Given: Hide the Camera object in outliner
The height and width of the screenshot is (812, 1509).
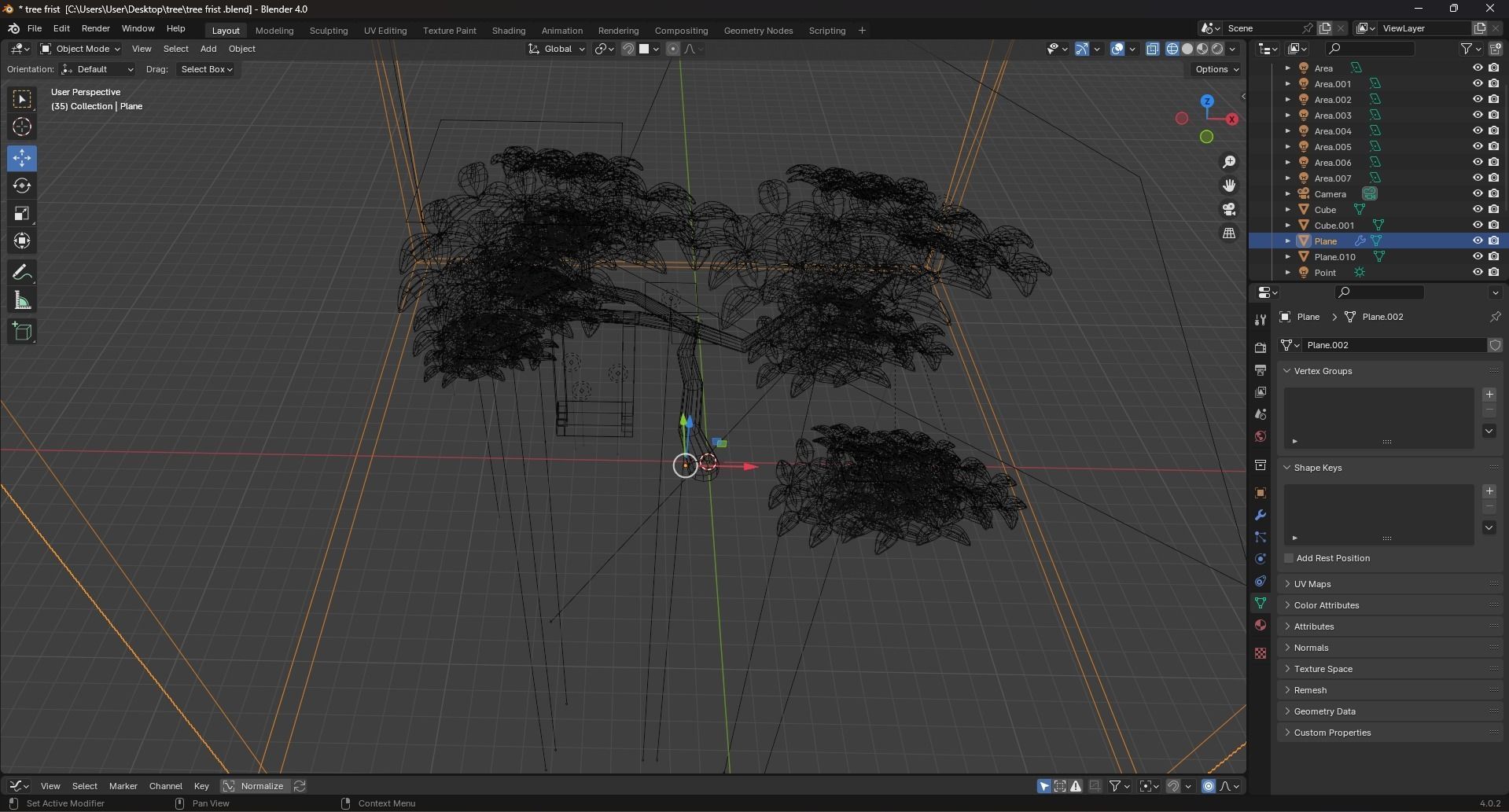Looking at the screenshot, I should click(1478, 194).
